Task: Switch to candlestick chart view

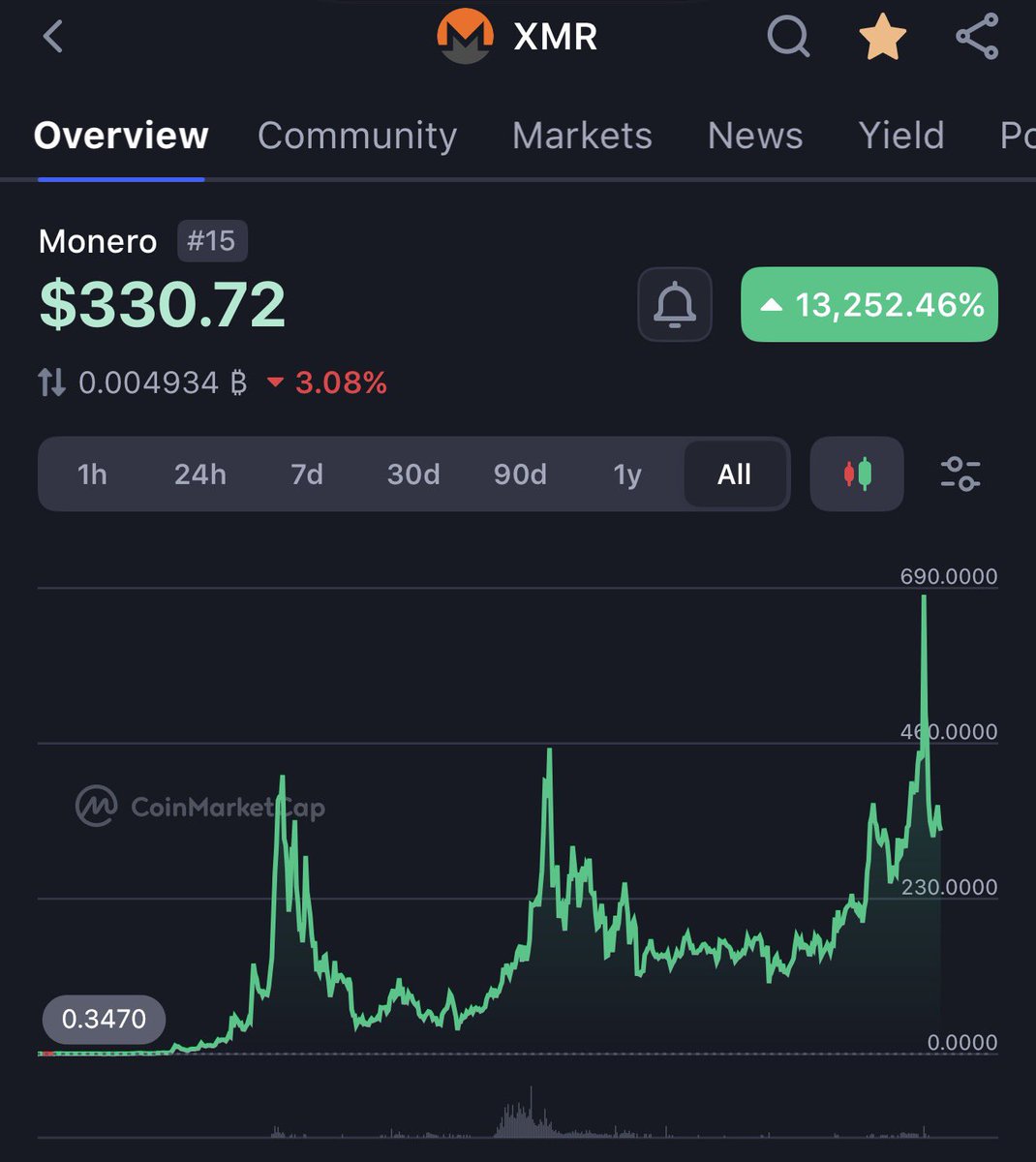Action: [857, 474]
